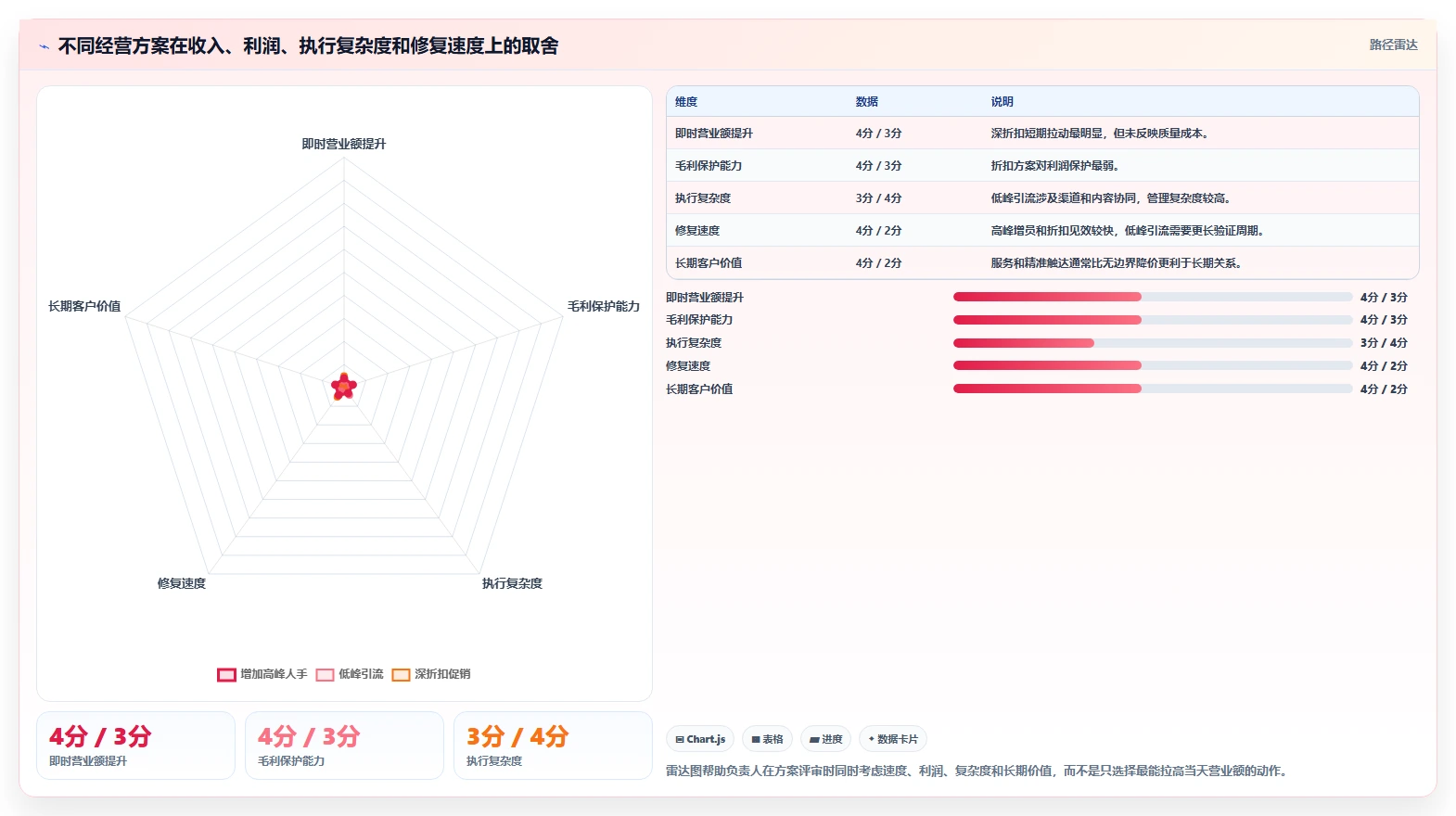Click the radar axis label 执行复杂度
Viewport: 1456px width, 816px height.
tap(512, 583)
